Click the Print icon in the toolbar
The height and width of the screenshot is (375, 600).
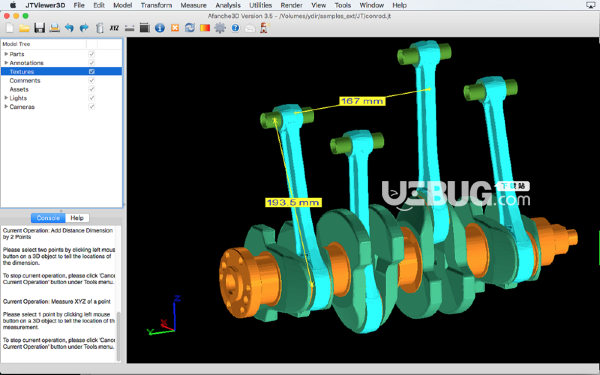pos(54,28)
